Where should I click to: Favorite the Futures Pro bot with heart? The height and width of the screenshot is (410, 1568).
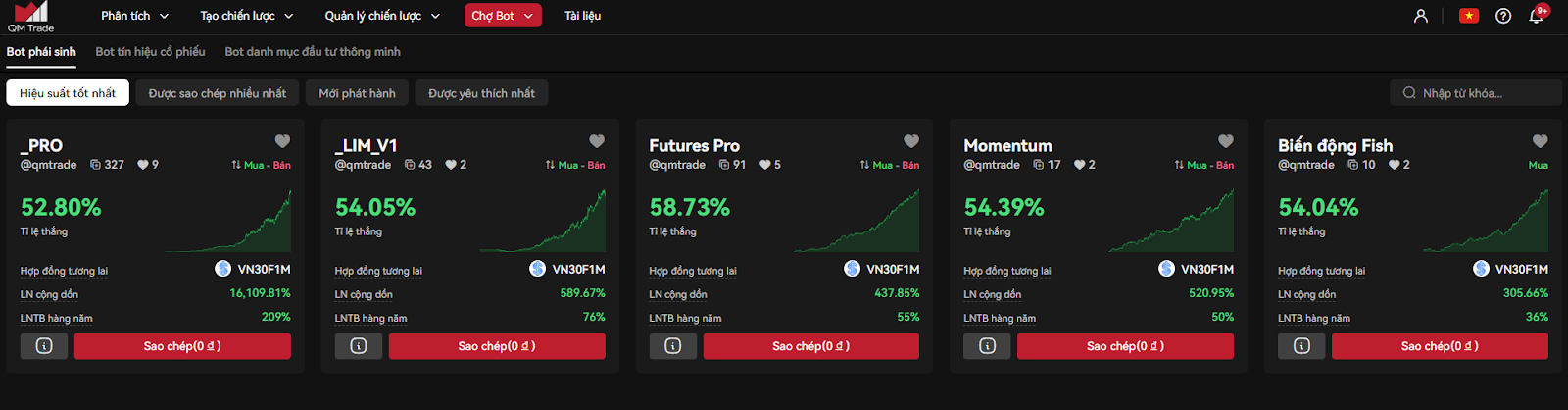[x=911, y=141]
